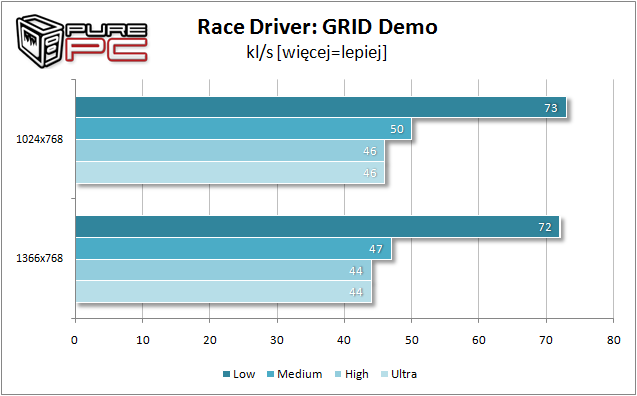
Task: Click the 40 value on the x-axis
Action: (x=344, y=340)
